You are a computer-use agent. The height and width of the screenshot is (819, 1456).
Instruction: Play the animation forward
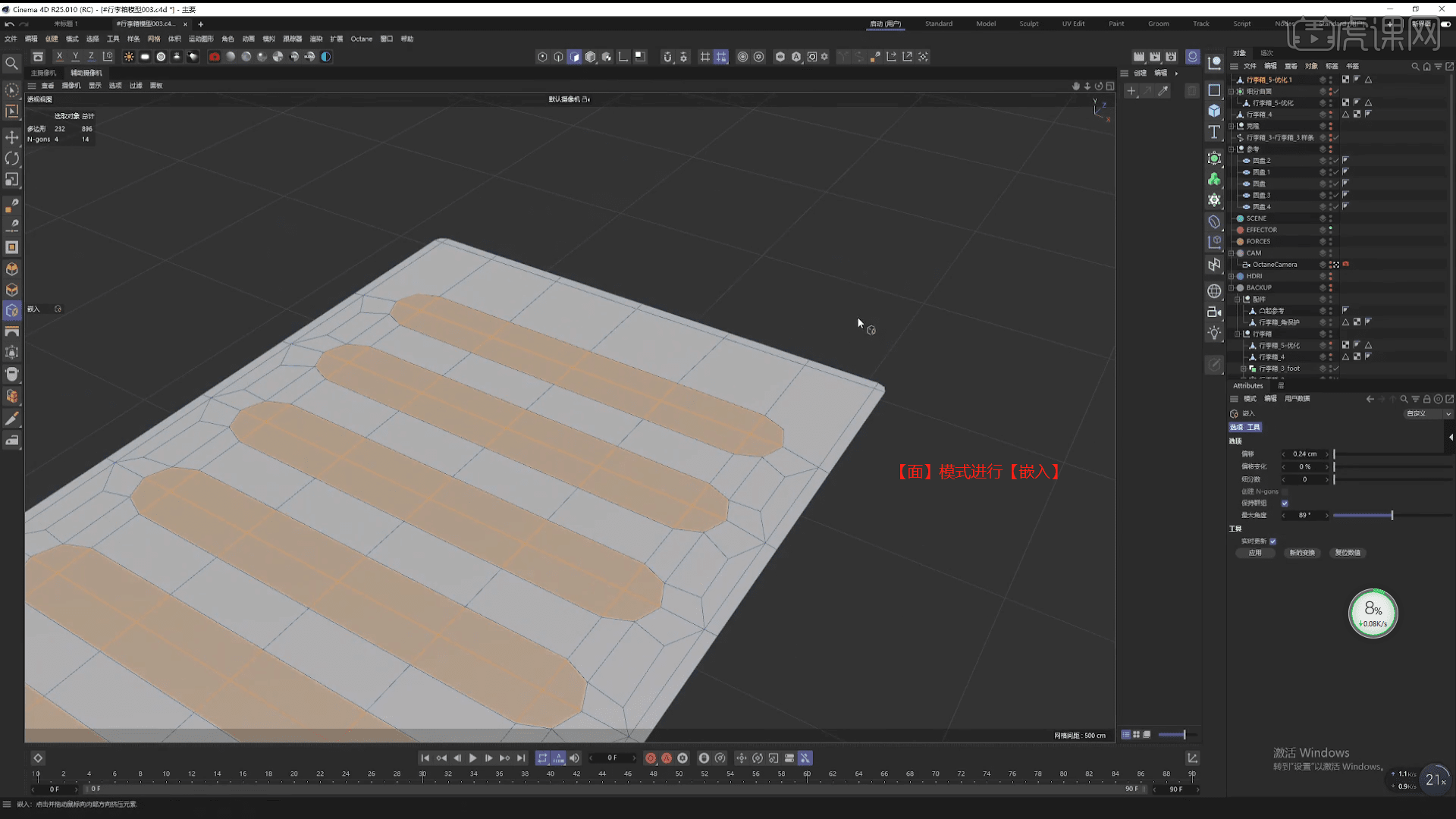click(472, 758)
